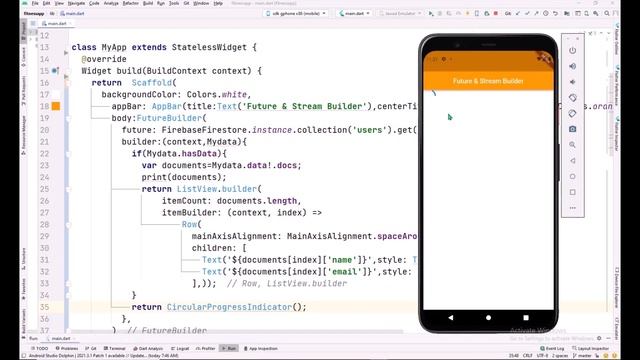Tap the phone's home navigation button
The height and width of the screenshot is (360, 640).
489,318
